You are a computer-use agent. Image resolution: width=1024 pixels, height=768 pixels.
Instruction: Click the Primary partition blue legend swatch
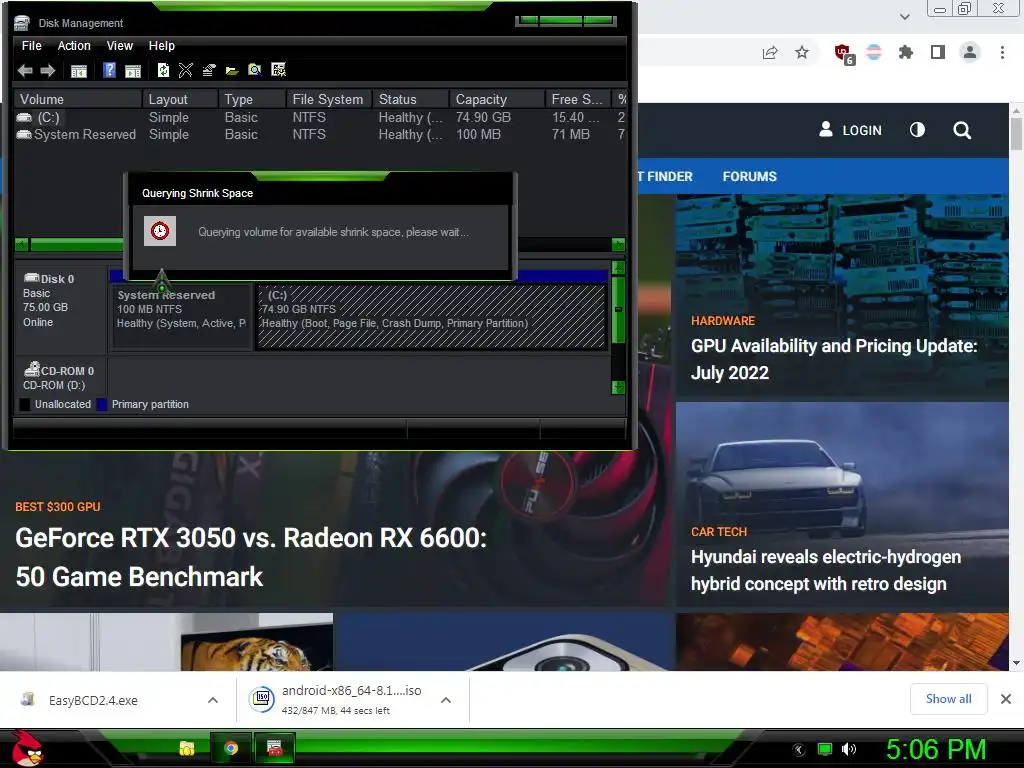pos(102,404)
